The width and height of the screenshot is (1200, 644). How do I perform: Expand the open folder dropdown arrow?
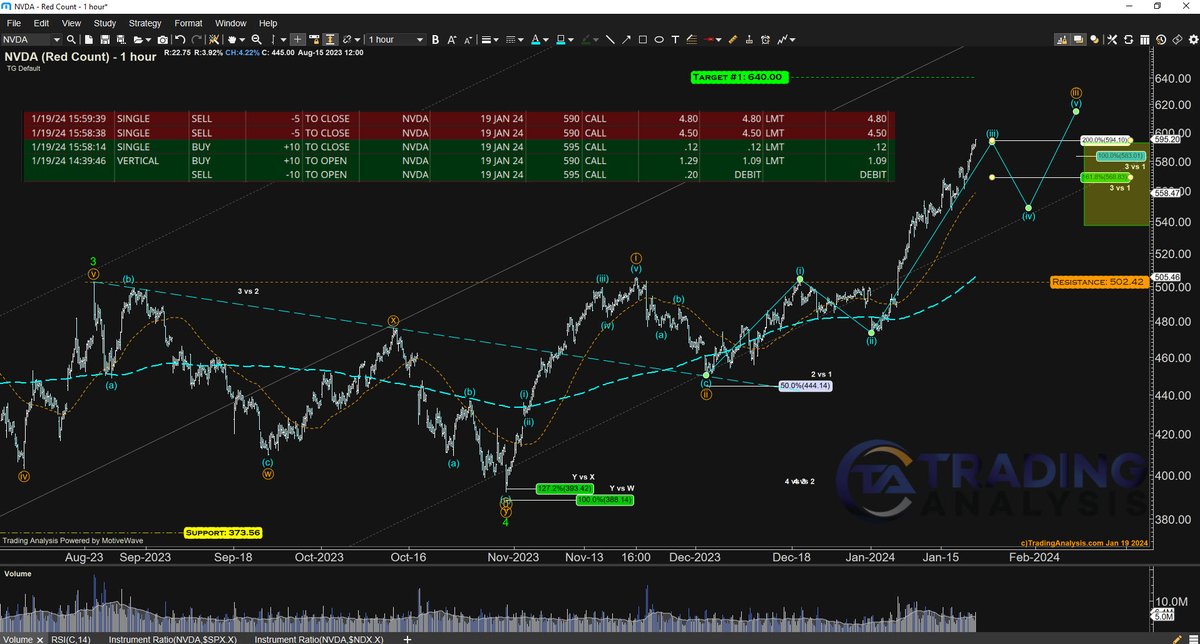148,39
